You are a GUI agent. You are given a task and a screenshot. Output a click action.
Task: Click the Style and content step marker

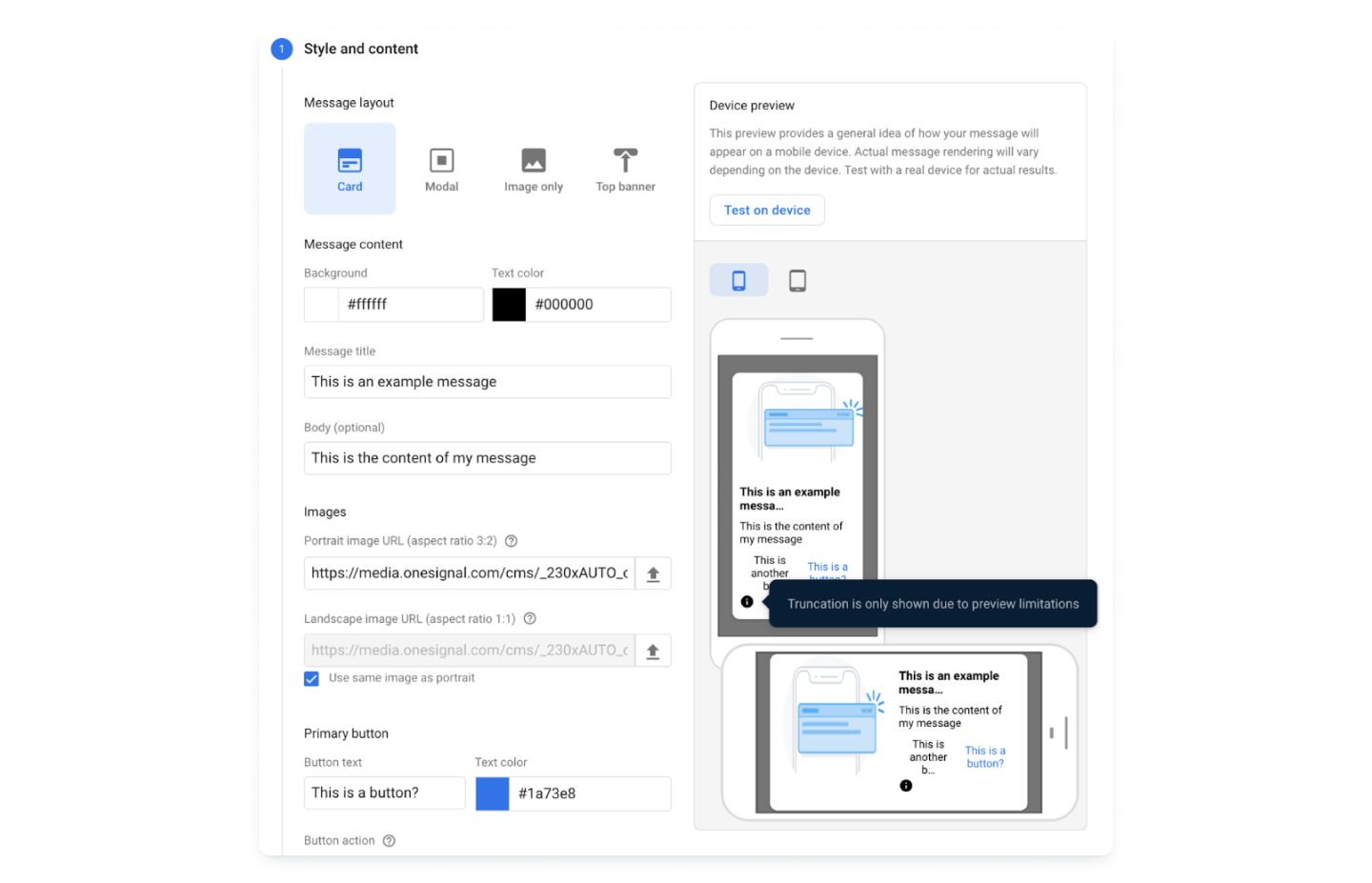coord(281,48)
